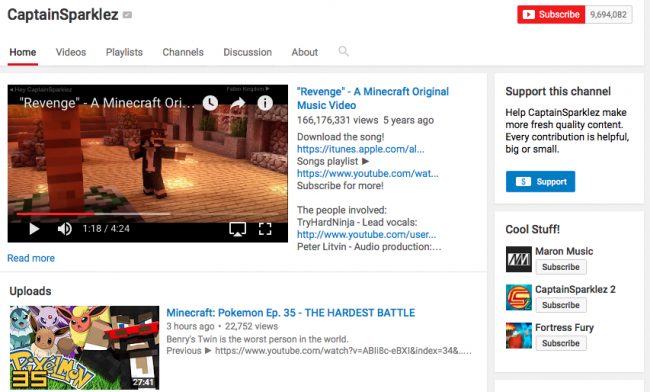Viewport: 650px width, 392px height.
Task: Play the Revenge video
Action: (x=34, y=229)
